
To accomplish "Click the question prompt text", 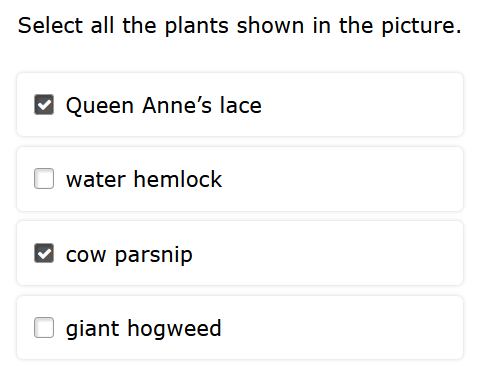I will click(x=240, y=26).
